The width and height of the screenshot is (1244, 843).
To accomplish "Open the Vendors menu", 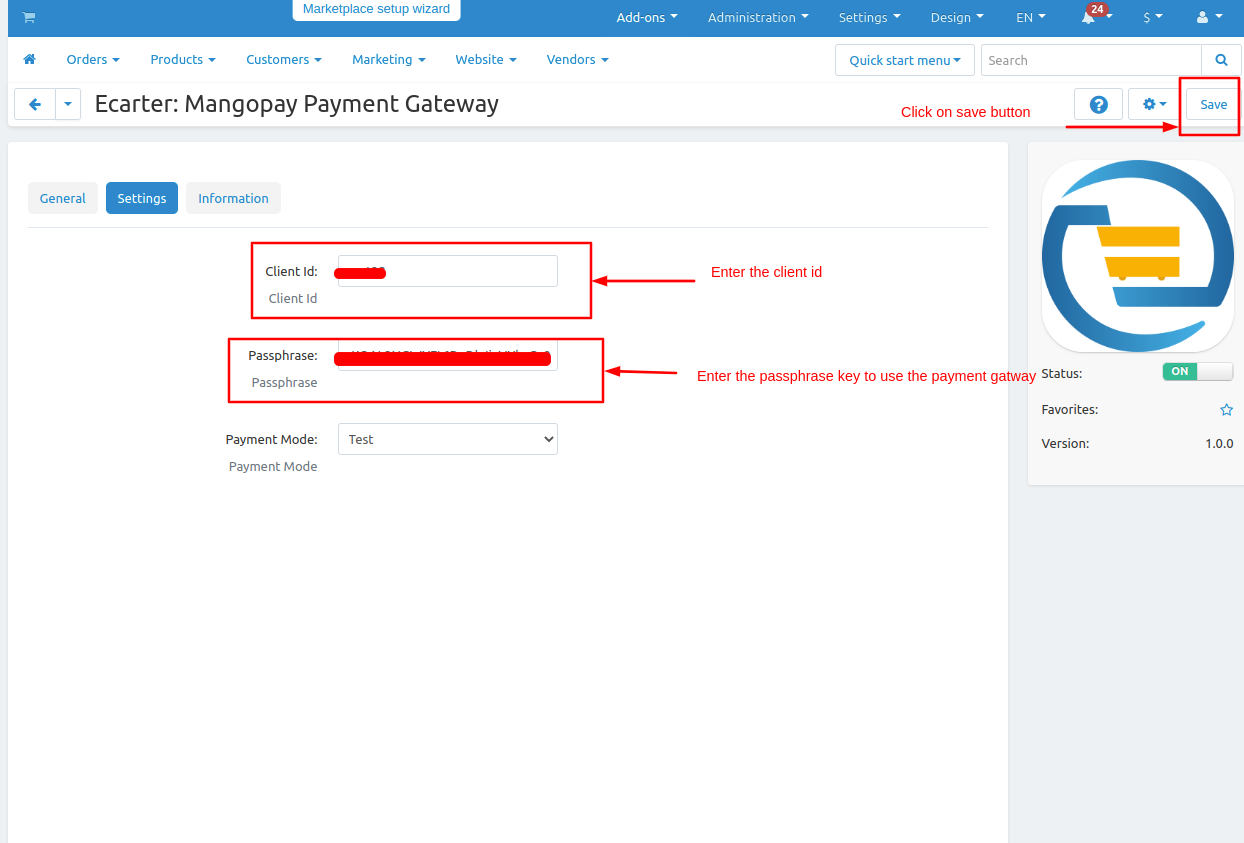I will point(578,59).
